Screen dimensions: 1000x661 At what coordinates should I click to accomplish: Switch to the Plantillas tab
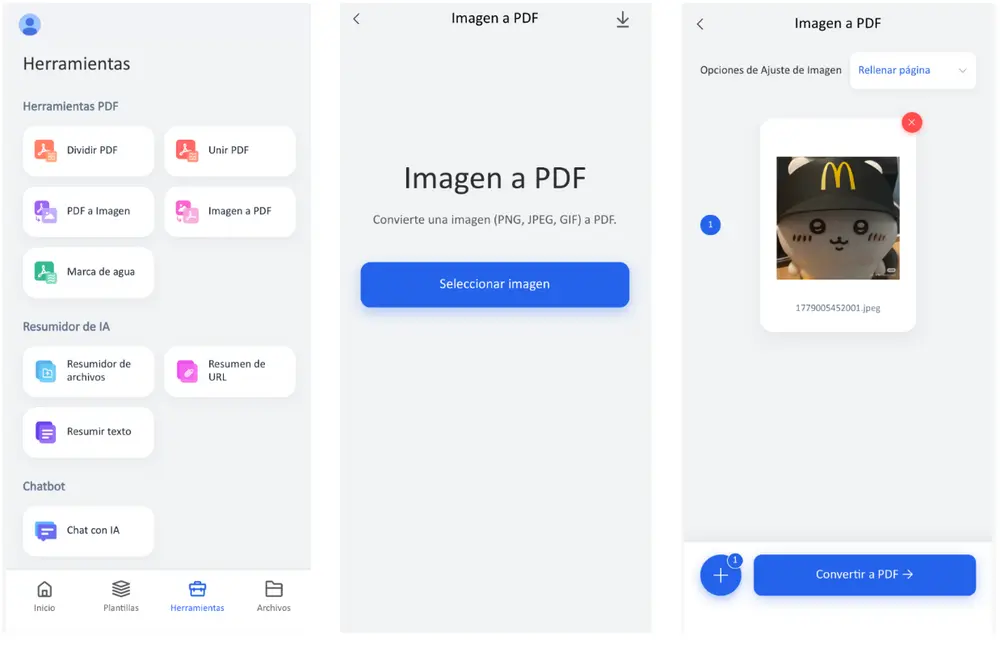click(x=121, y=597)
